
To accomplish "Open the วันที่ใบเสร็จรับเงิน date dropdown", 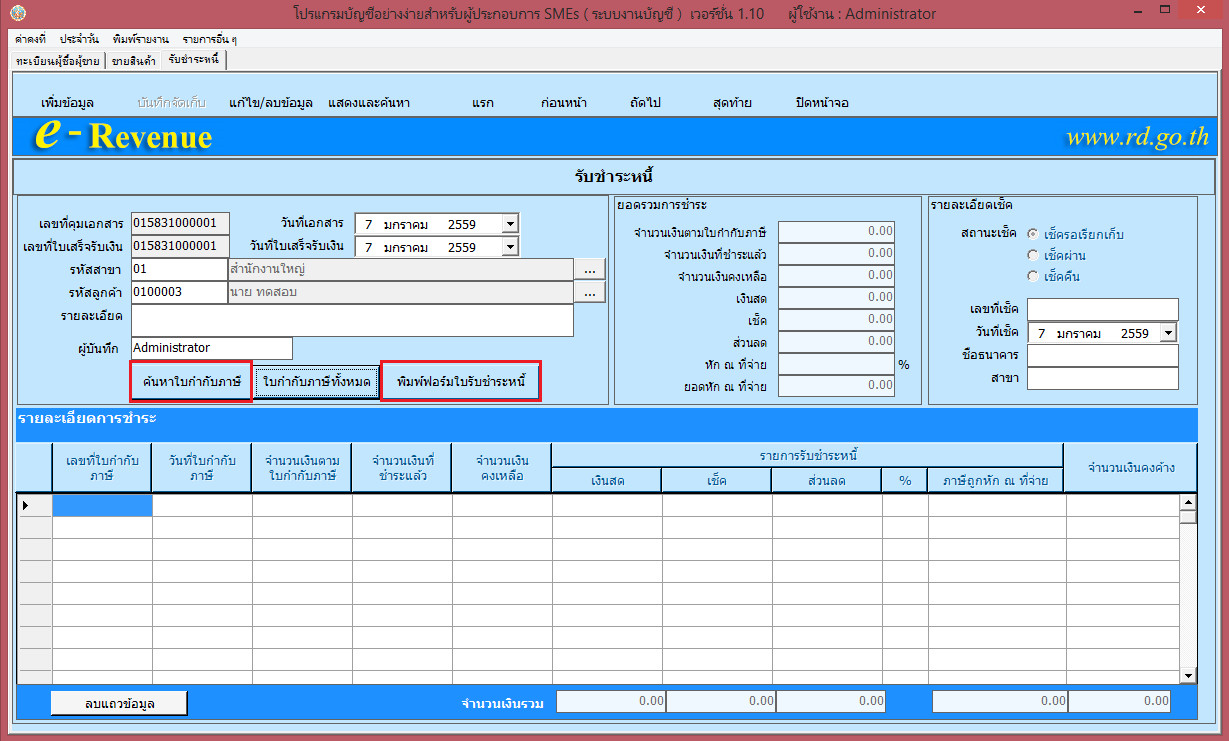I will [x=510, y=246].
